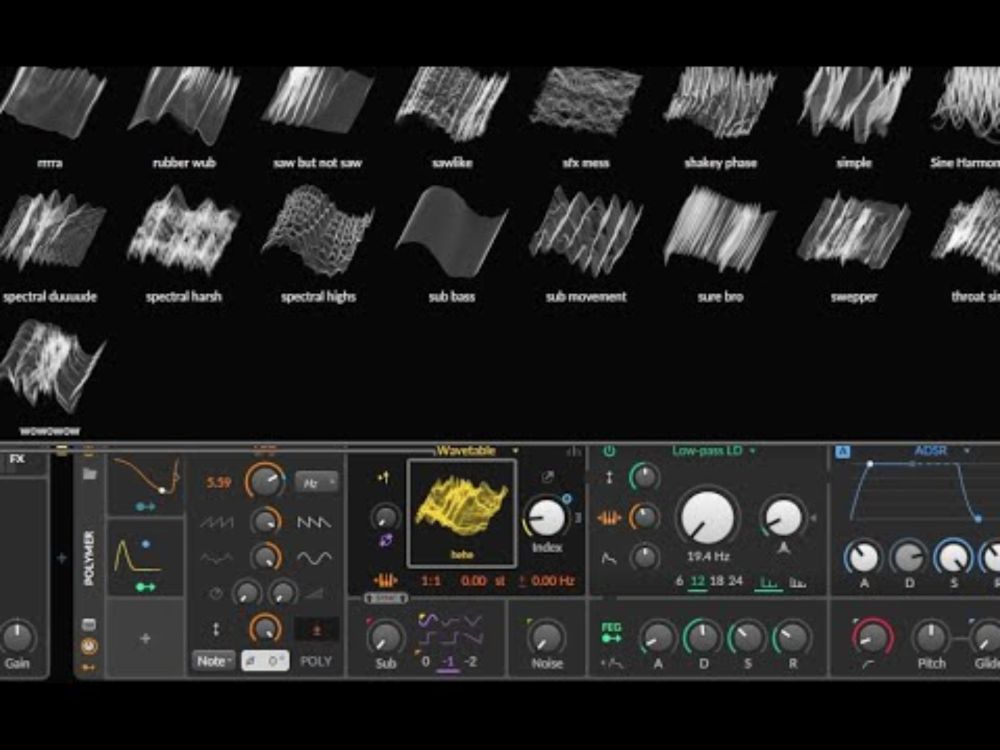Click the wavetable Index knob
1000x750 pixels.
pyautogui.click(x=547, y=518)
